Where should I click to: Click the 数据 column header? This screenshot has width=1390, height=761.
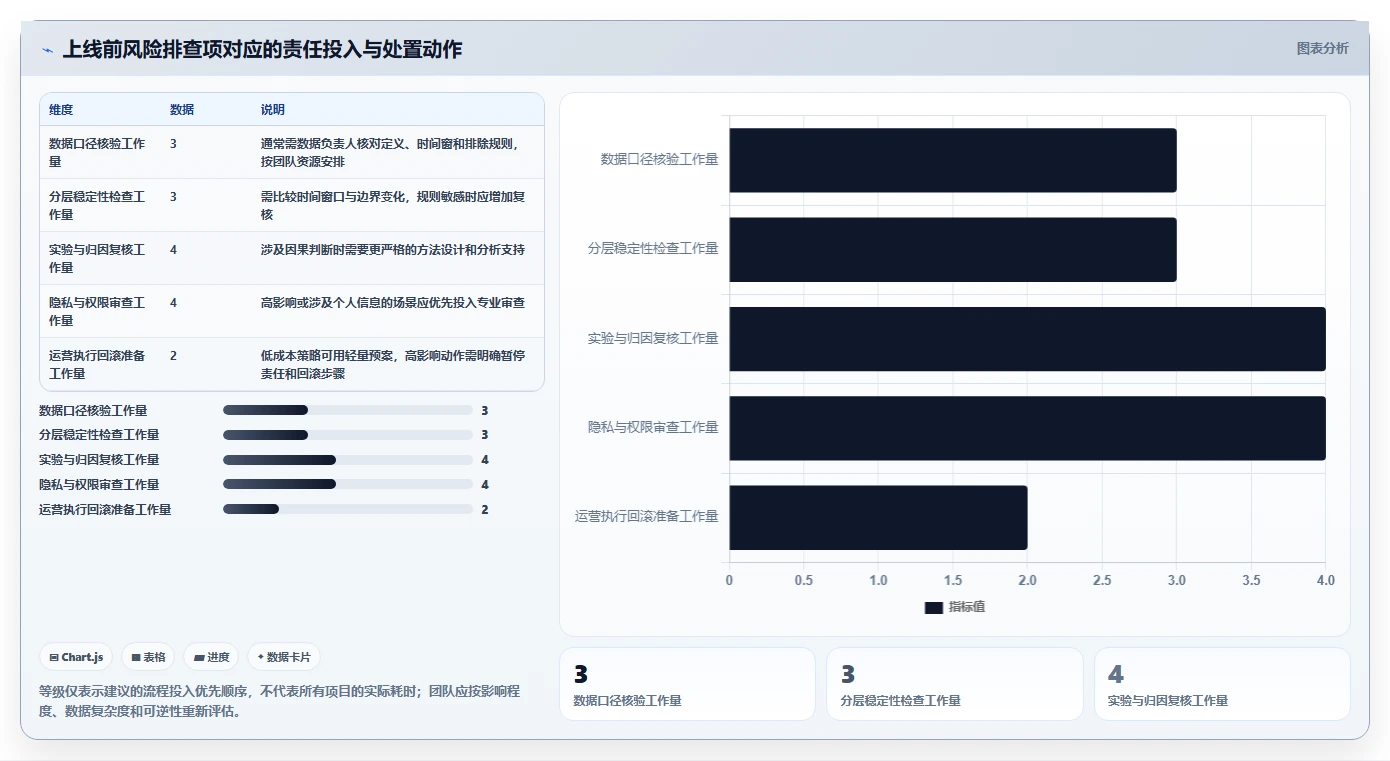(182, 110)
